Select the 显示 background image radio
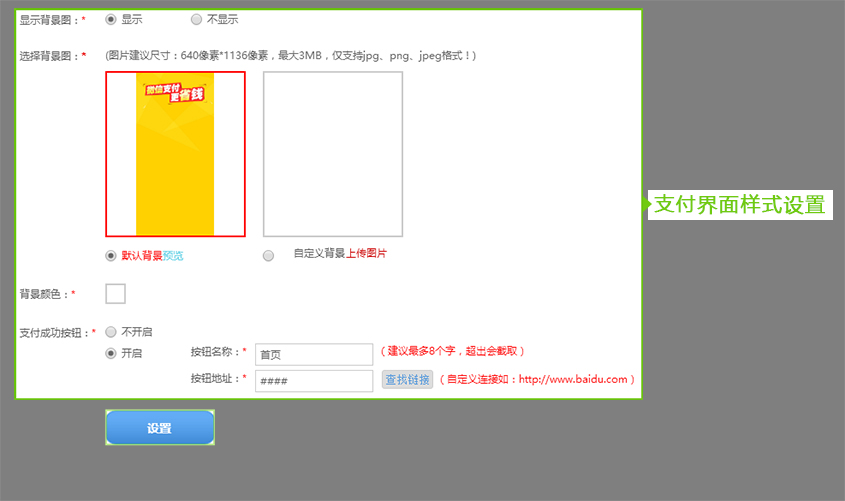 [110, 19]
